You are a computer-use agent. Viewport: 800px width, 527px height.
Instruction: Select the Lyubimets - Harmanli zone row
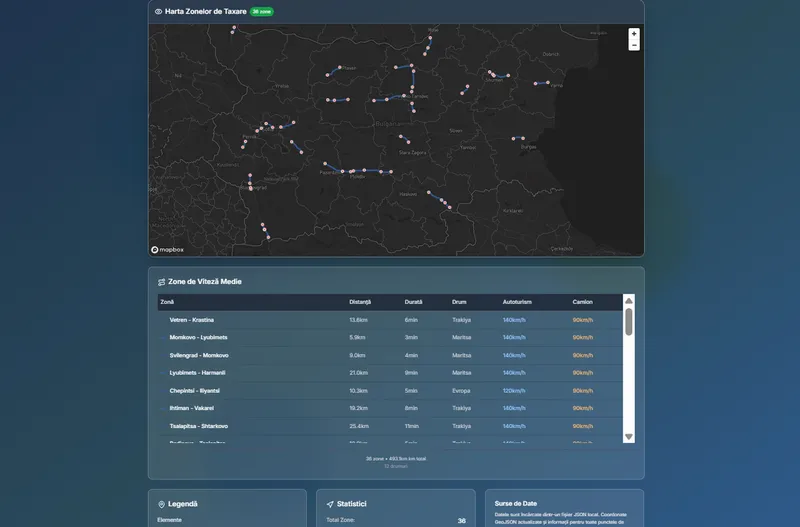coord(390,372)
